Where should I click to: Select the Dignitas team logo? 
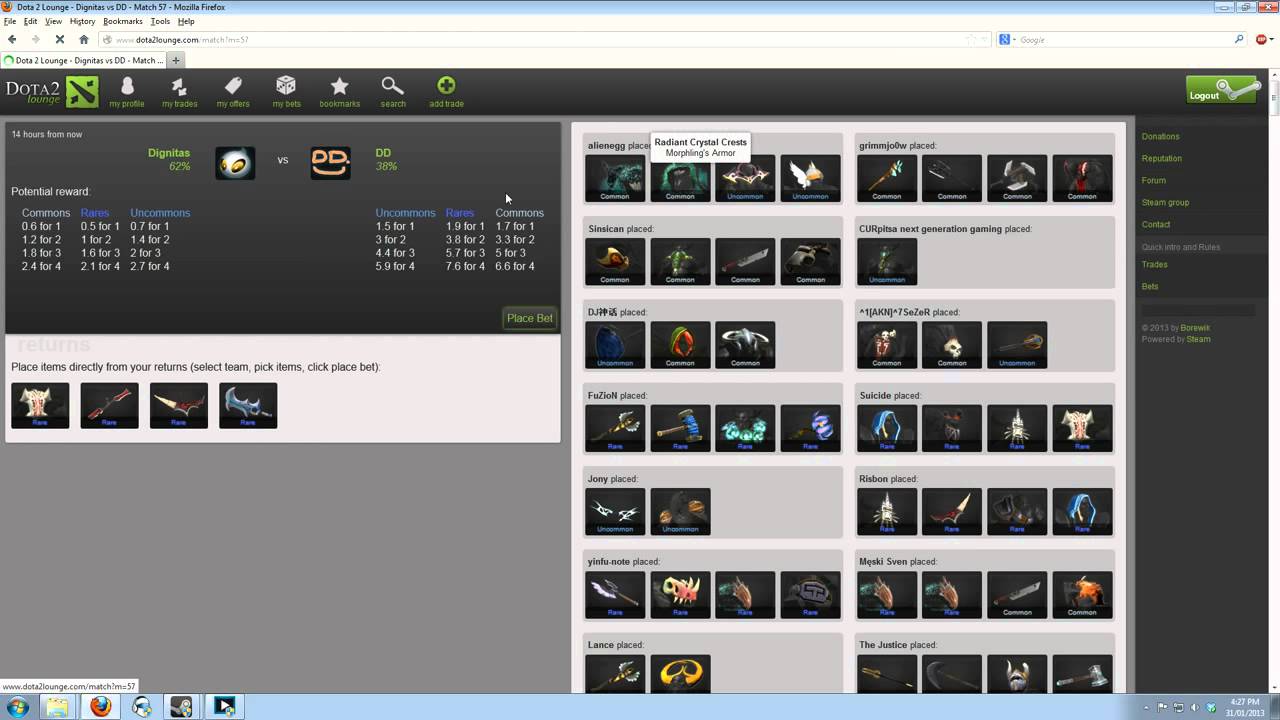[235, 163]
